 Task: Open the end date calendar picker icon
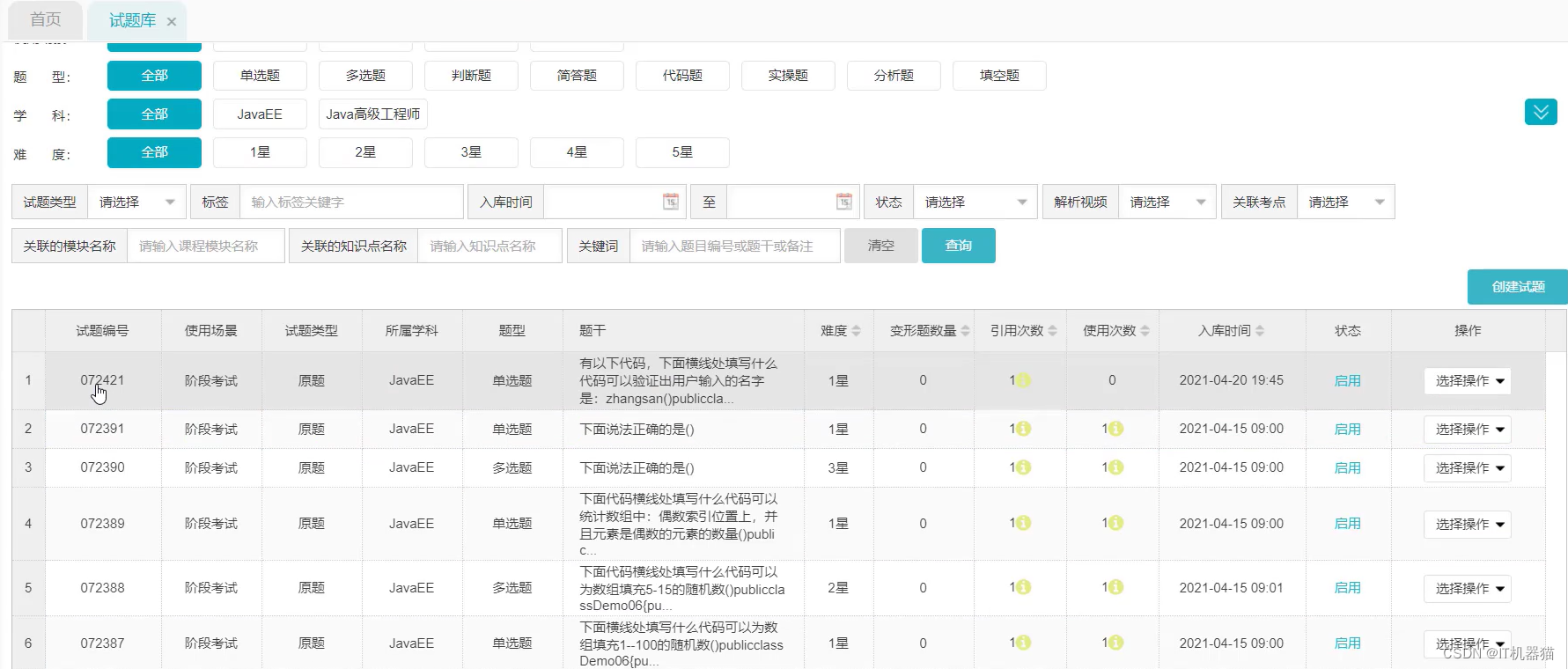click(x=844, y=202)
